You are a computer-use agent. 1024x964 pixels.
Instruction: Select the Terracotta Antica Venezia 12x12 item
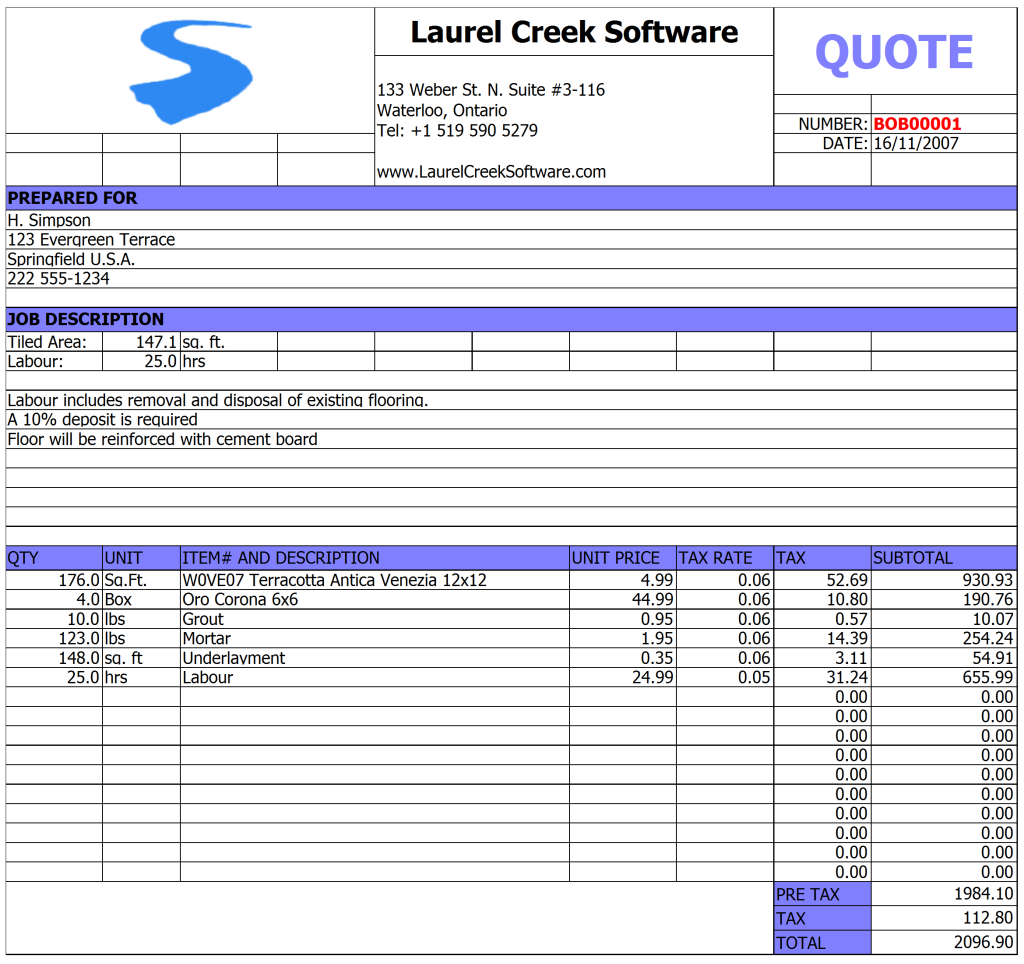click(x=334, y=580)
